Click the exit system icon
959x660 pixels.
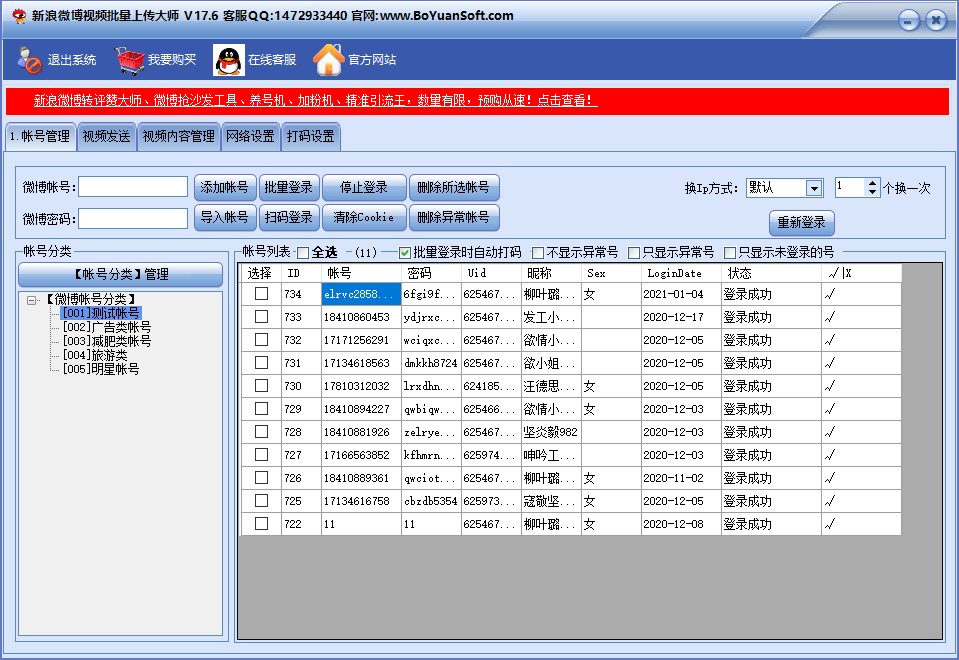(29, 60)
